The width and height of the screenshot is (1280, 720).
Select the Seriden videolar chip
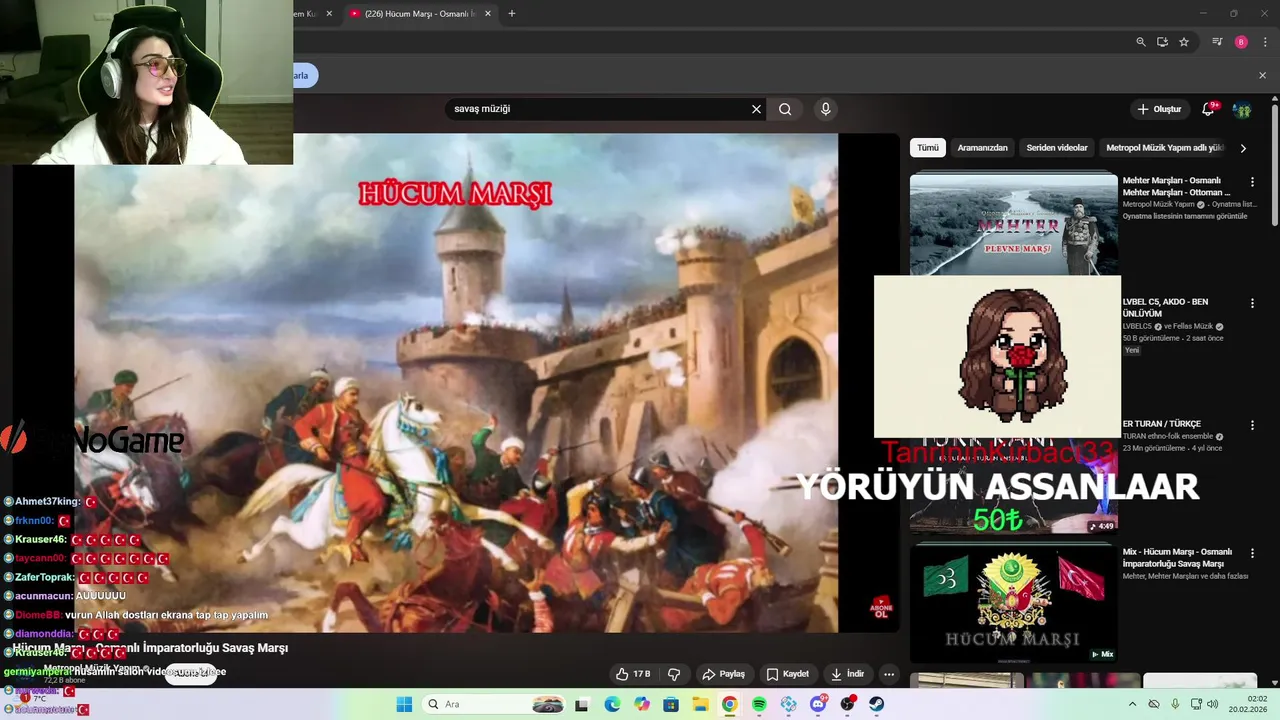1056,148
